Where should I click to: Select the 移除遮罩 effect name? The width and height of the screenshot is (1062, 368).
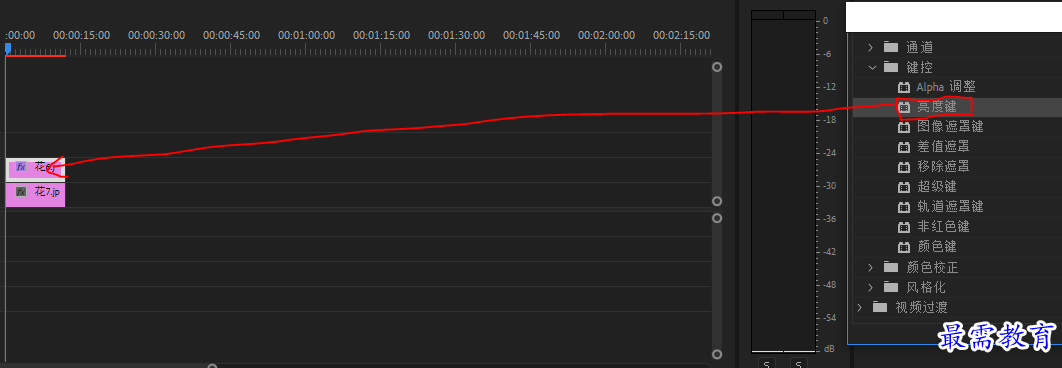tap(943, 167)
